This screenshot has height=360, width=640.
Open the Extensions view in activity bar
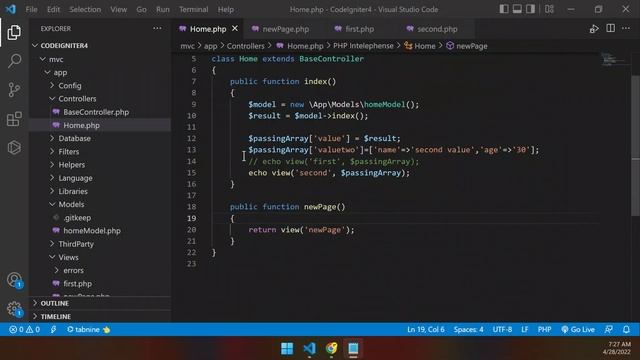point(14,119)
